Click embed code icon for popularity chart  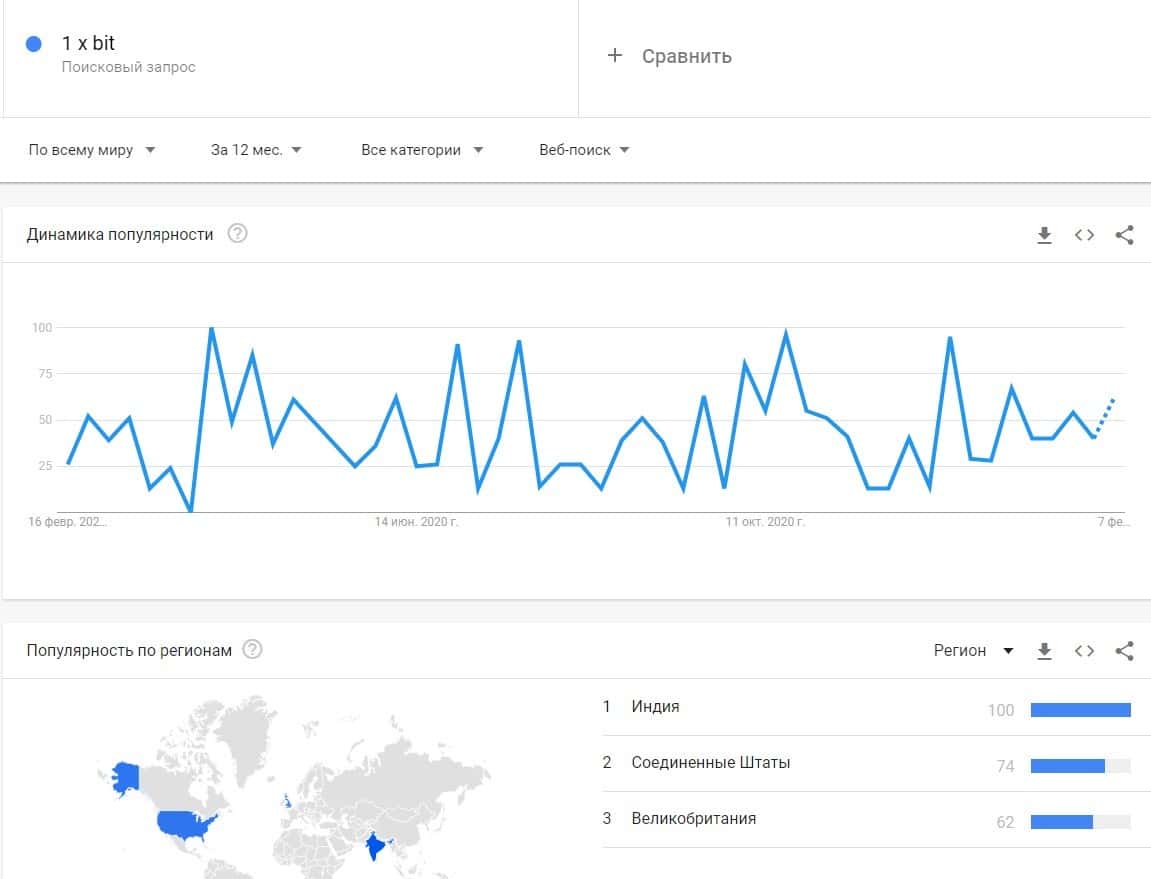coord(1084,235)
